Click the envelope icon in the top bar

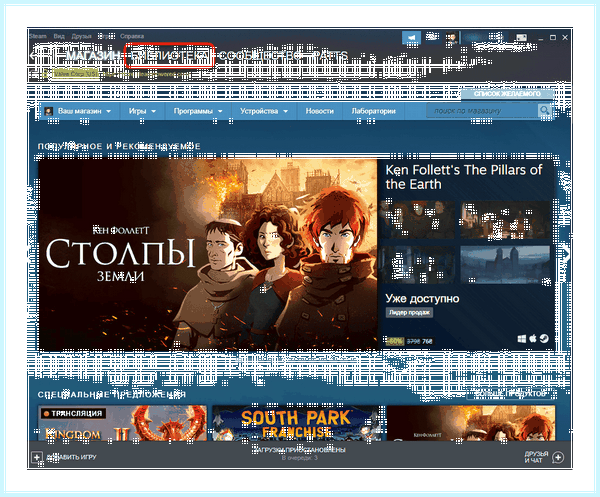521,37
